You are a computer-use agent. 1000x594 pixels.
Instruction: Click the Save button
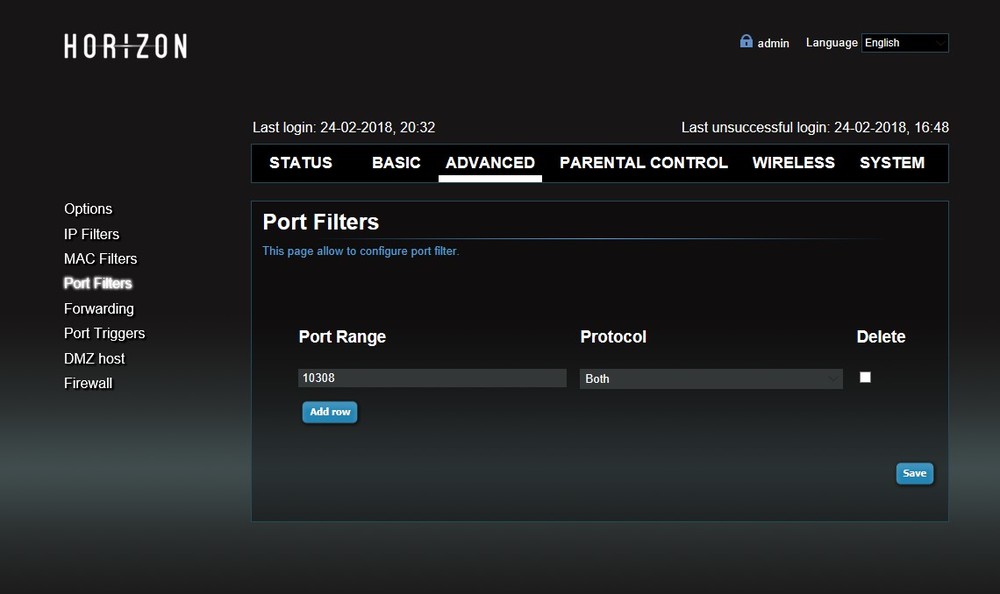click(914, 473)
